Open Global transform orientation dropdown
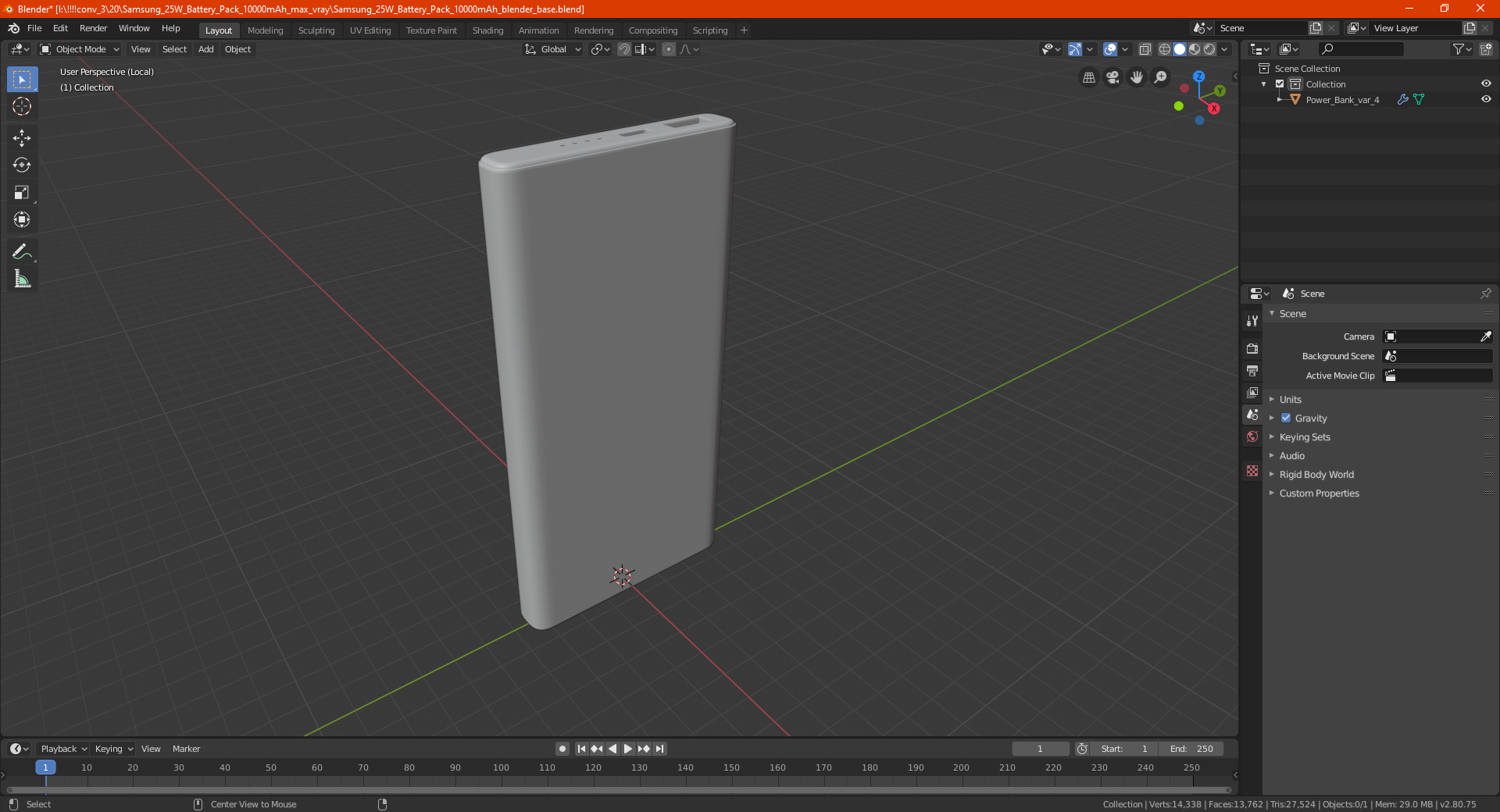 (x=553, y=49)
